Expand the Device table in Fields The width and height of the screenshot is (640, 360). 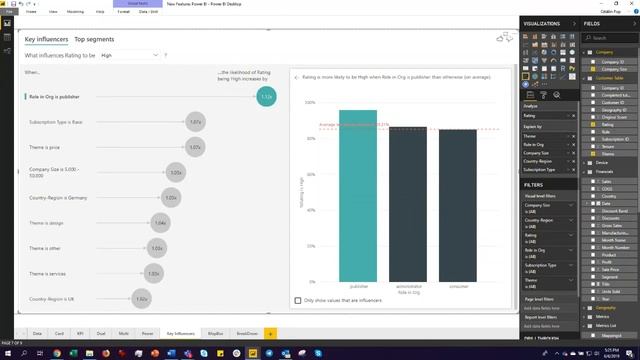tap(584, 163)
